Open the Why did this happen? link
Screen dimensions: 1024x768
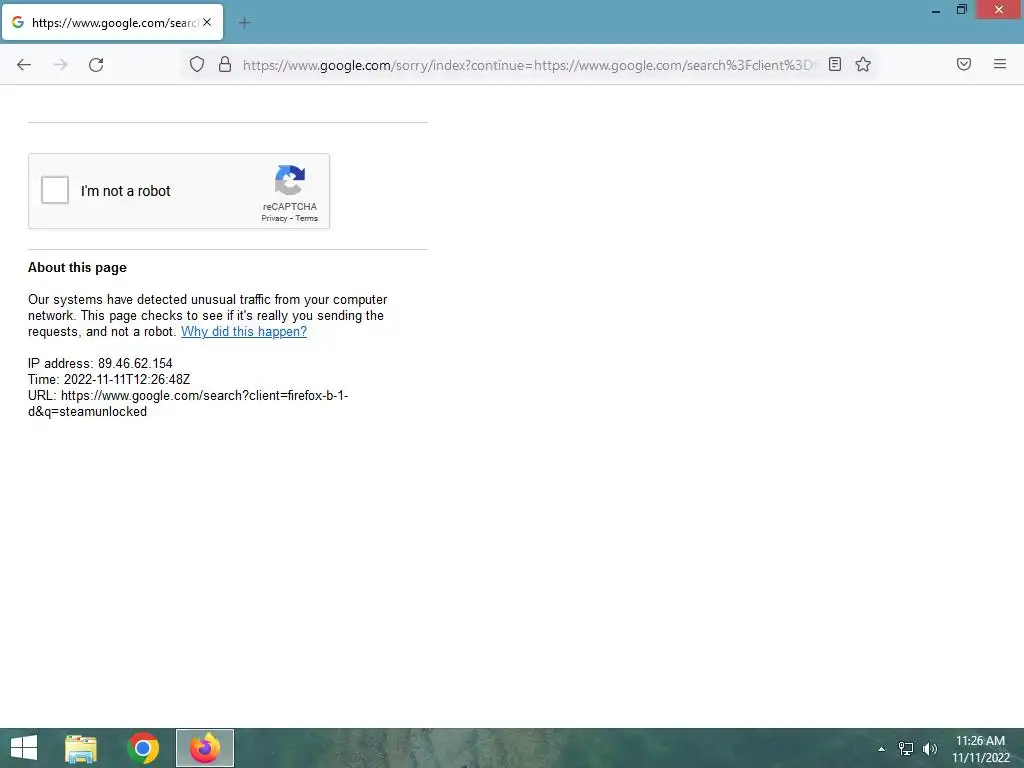(x=244, y=331)
